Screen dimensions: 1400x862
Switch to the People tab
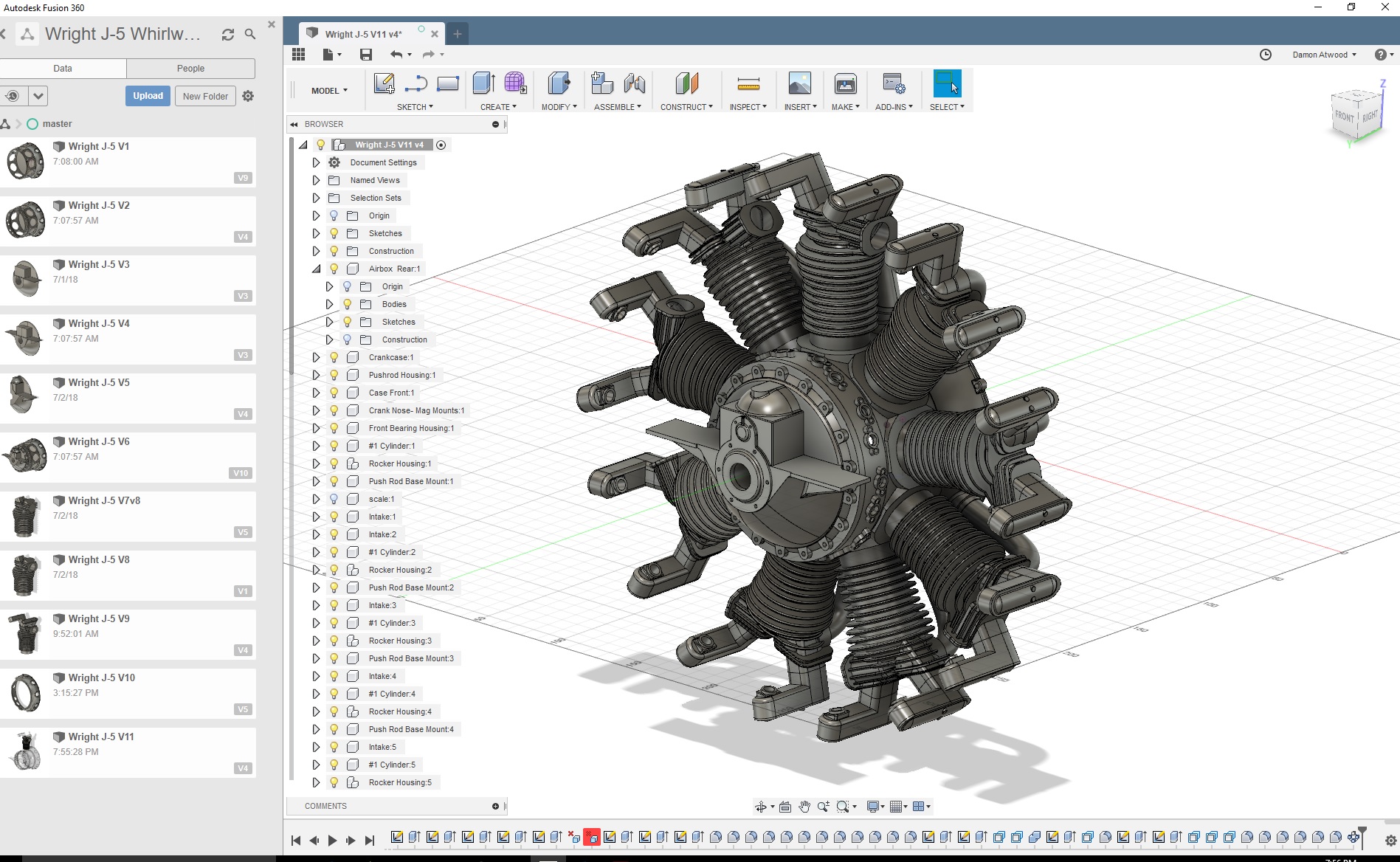point(190,69)
